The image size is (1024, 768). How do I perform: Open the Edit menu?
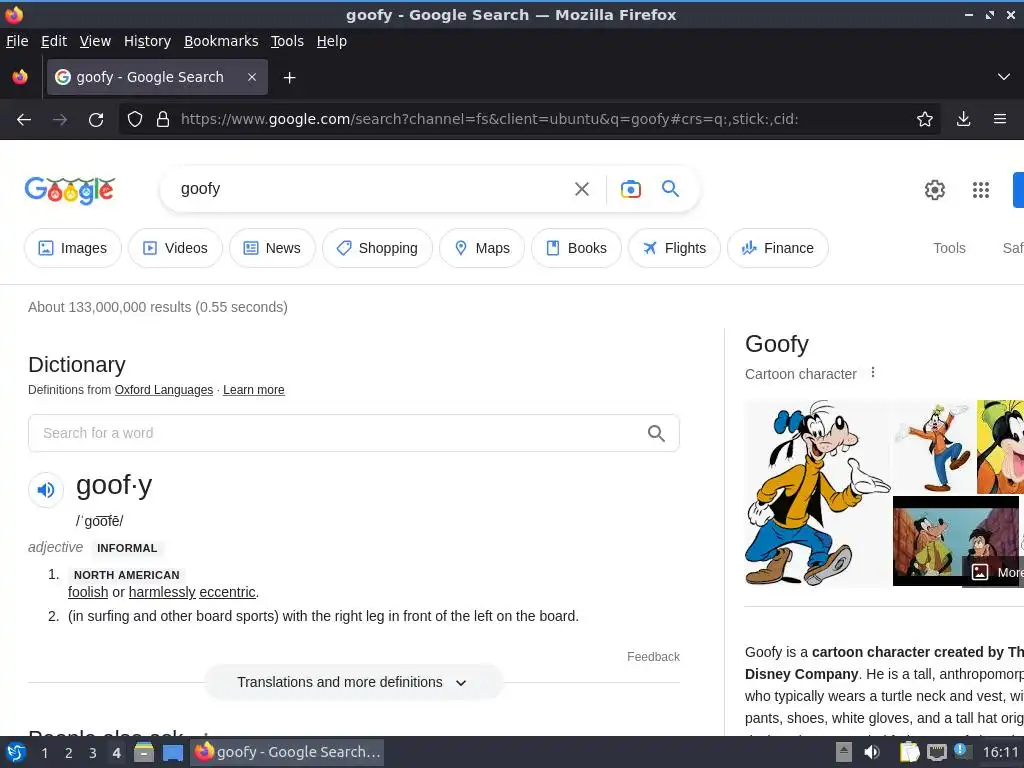click(54, 41)
